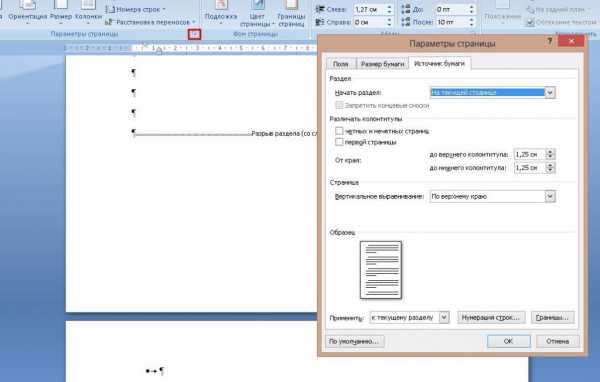Click the ОК button
This screenshot has height=382, width=600.
509,341
